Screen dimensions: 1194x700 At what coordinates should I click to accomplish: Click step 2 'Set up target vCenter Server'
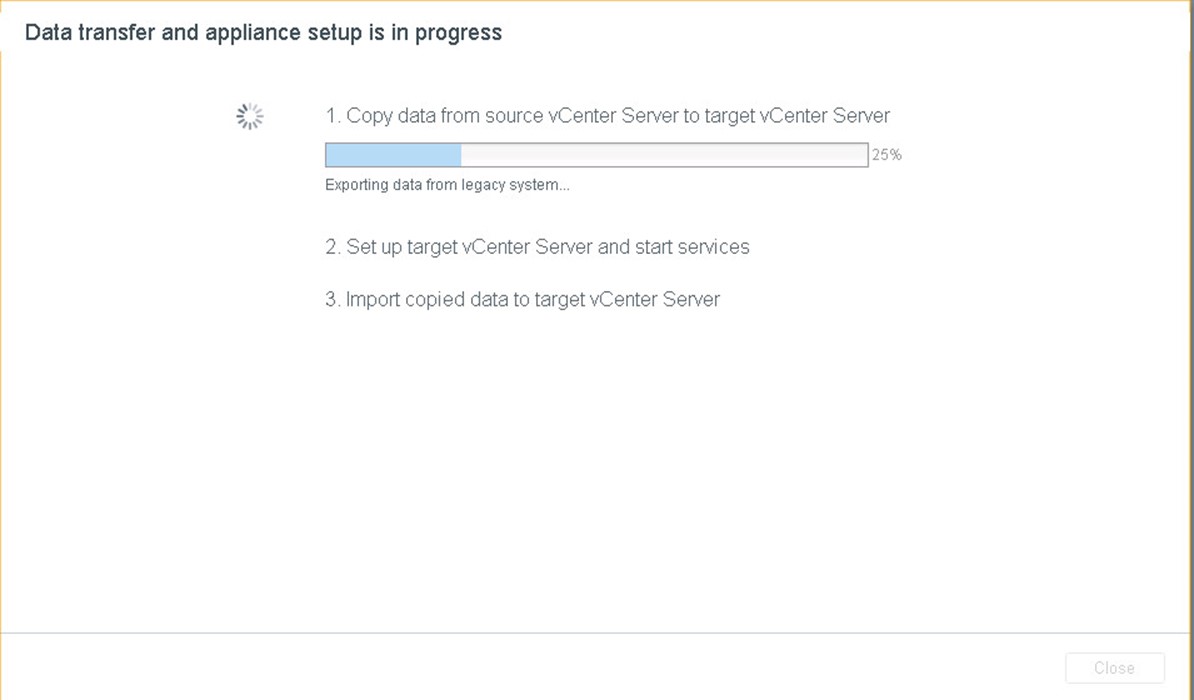pos(538,247)
